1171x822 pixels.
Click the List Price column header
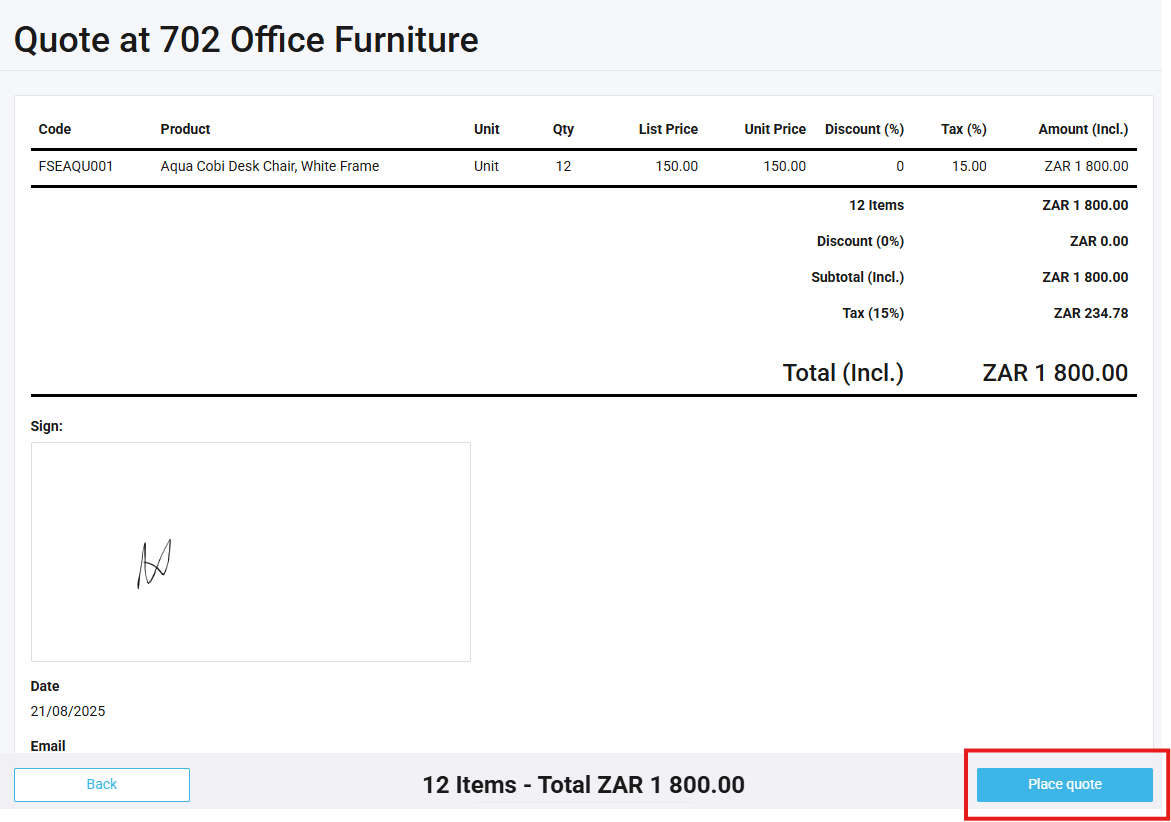pos(668,129)
